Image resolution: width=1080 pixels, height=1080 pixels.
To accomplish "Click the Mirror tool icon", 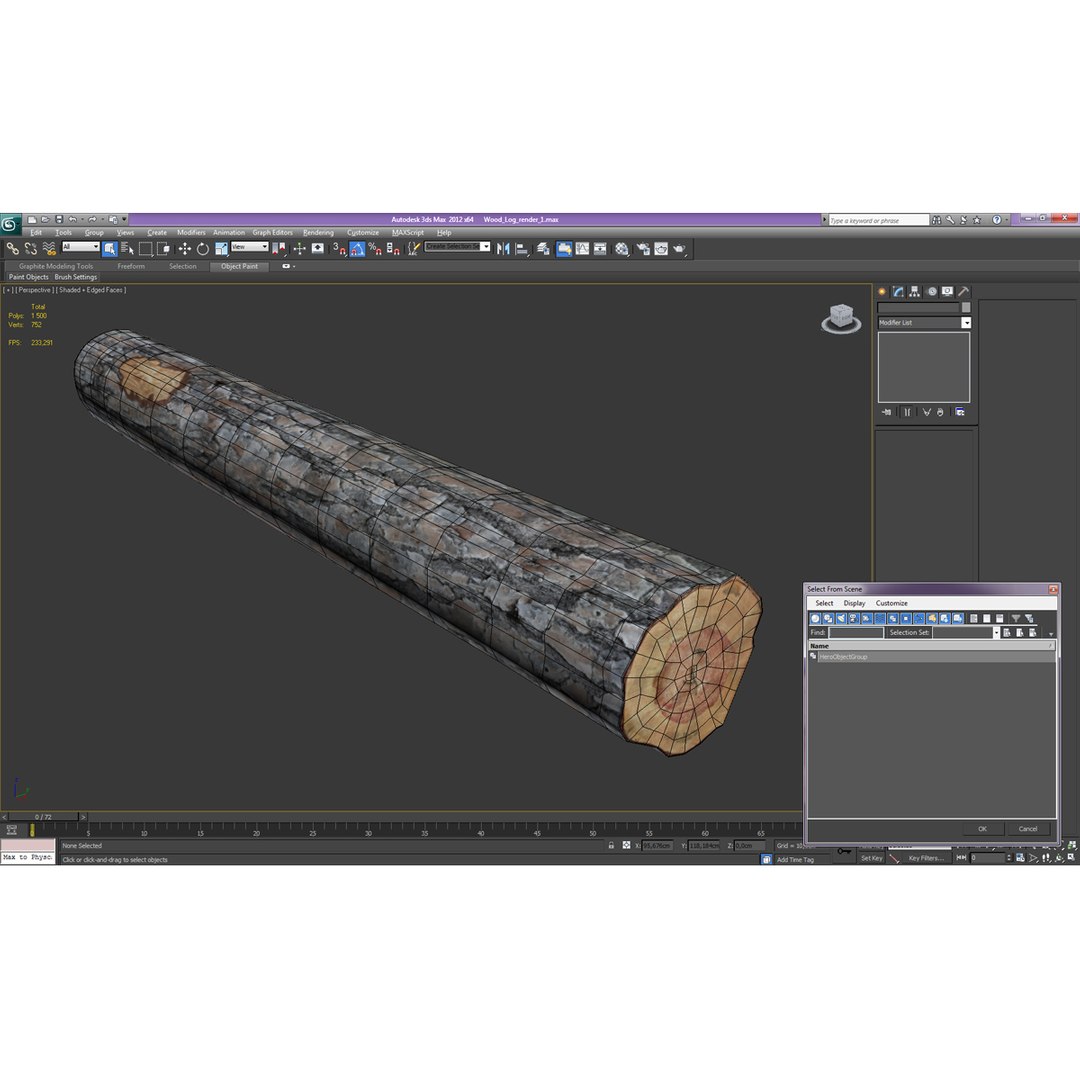I will pos(503,249).
